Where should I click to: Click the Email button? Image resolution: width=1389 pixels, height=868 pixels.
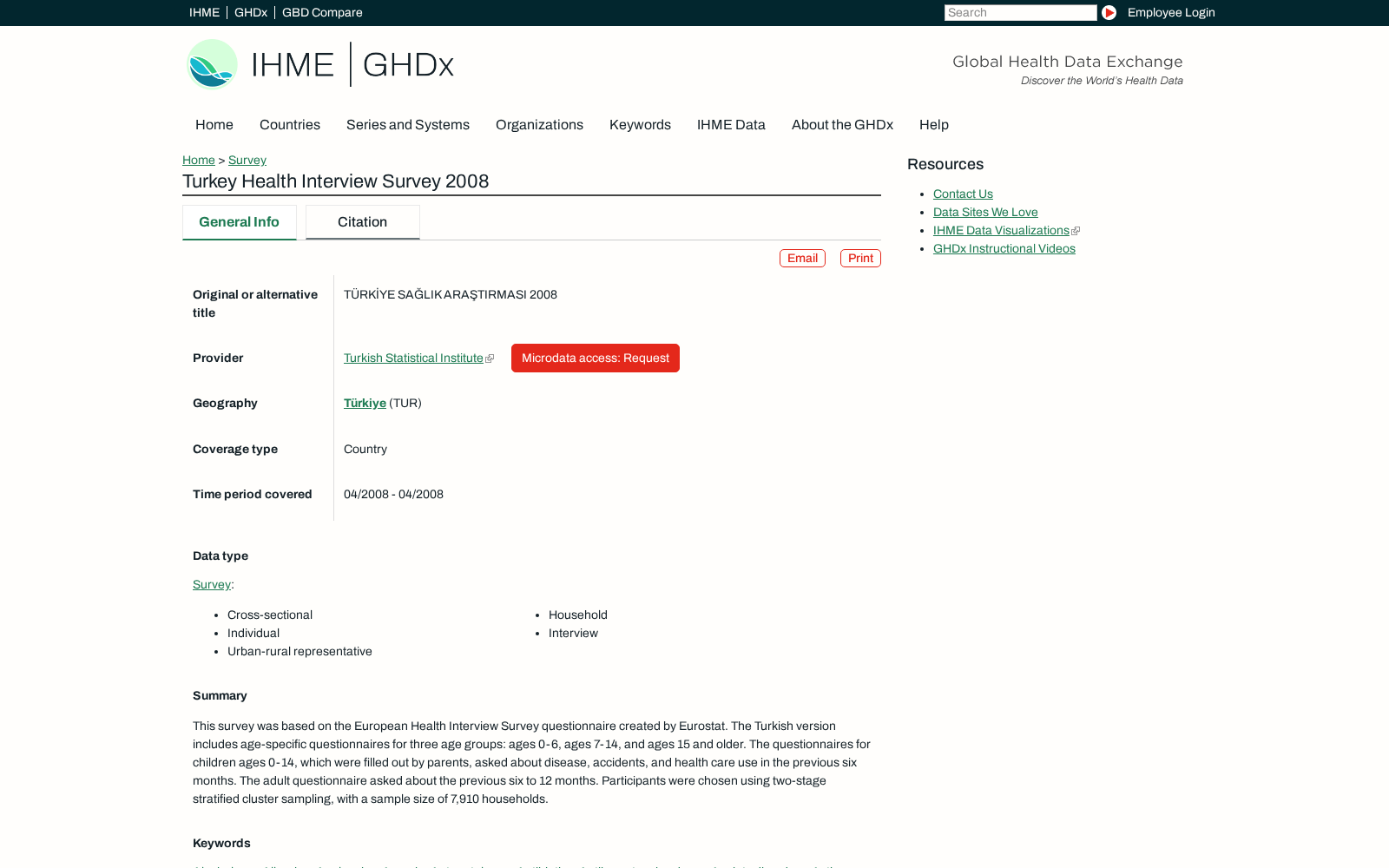point(802,259)
